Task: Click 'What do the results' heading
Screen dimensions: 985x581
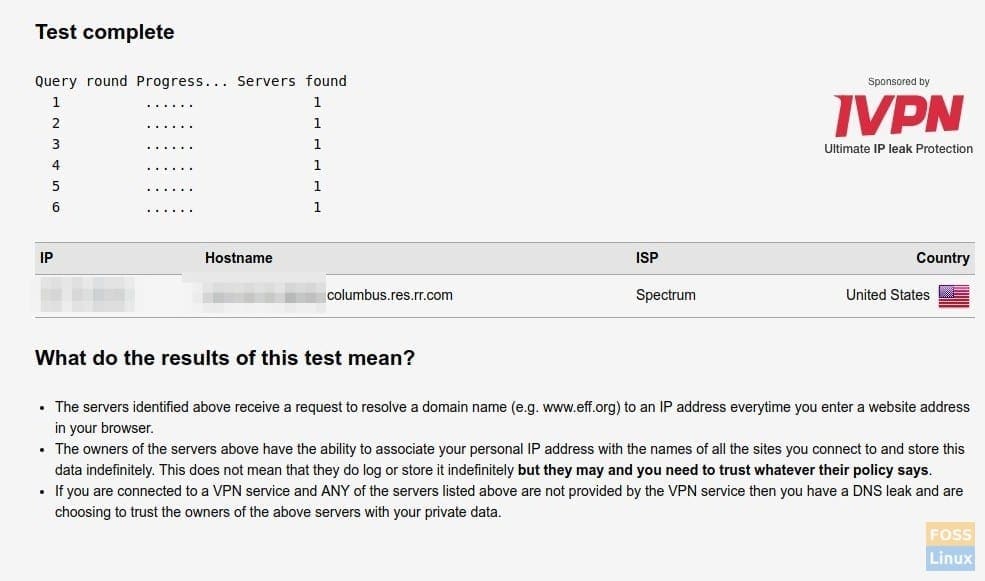Action: pos(225,358)
